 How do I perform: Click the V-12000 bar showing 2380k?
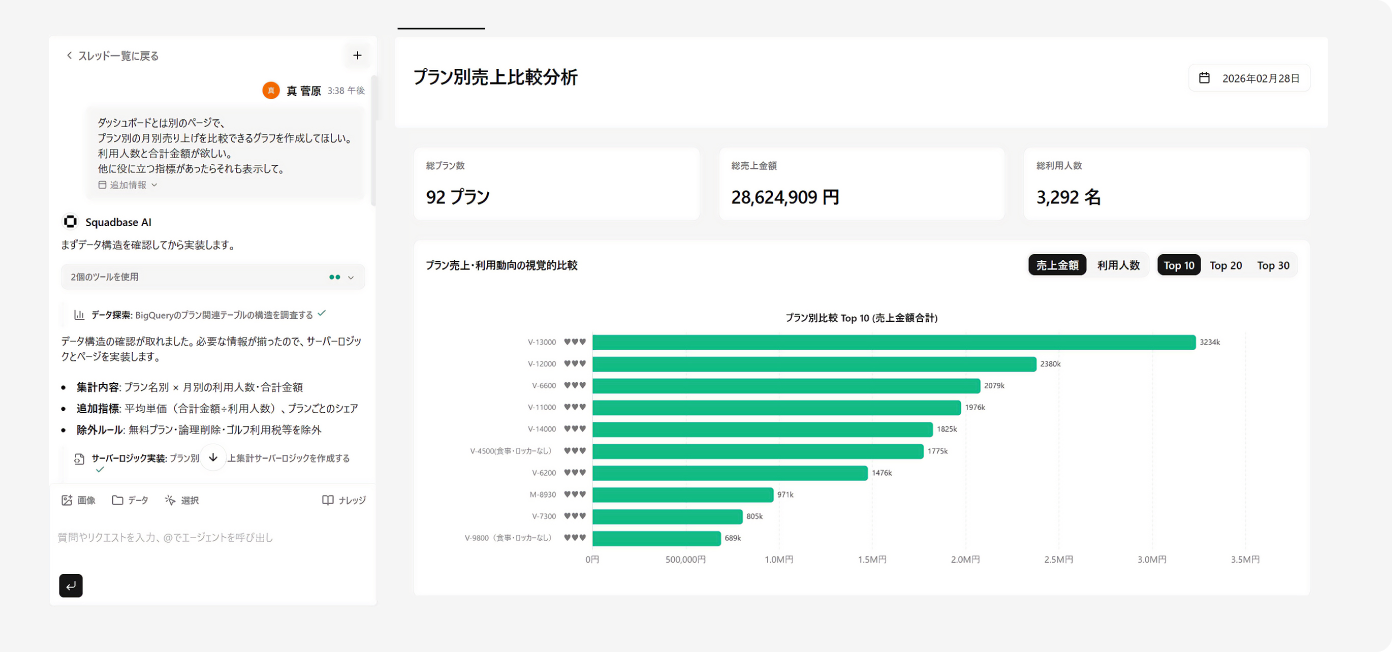click(814, 364)
